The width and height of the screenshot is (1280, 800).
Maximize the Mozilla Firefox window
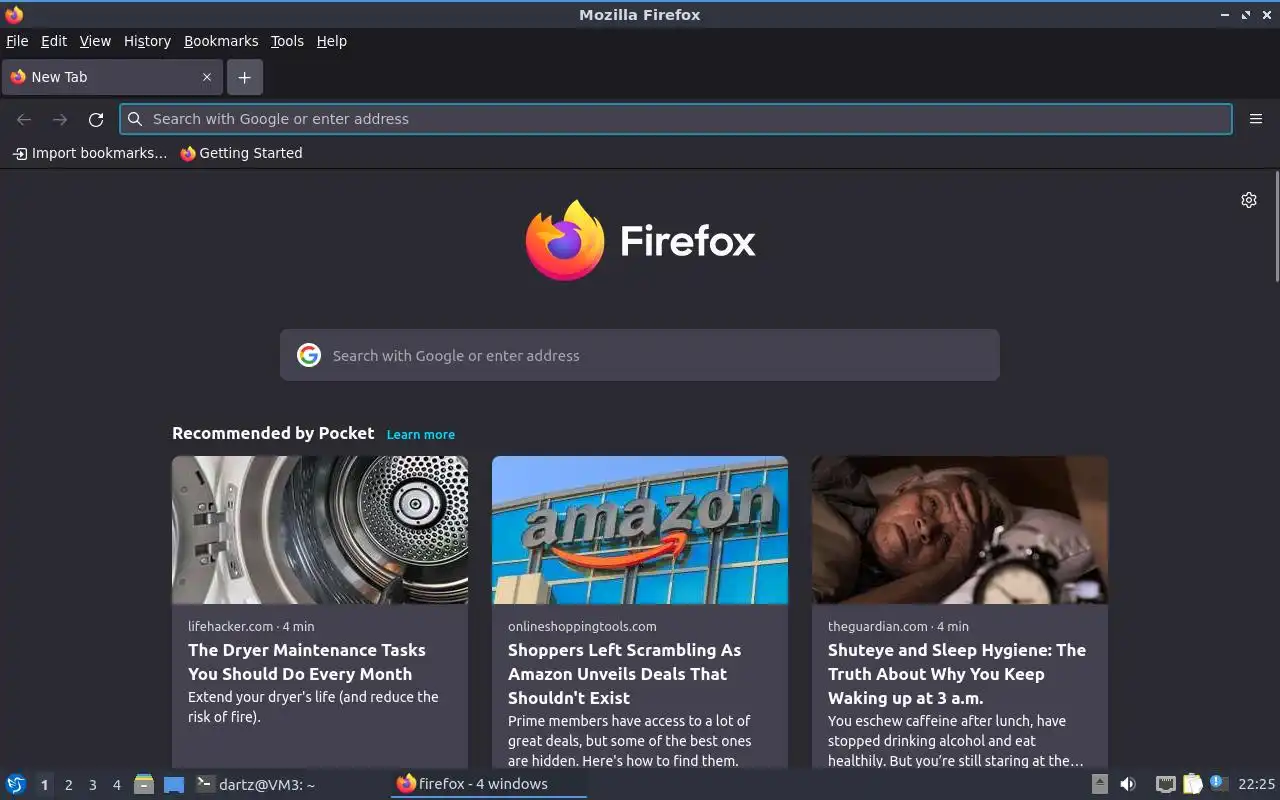tap(1246, 15)
